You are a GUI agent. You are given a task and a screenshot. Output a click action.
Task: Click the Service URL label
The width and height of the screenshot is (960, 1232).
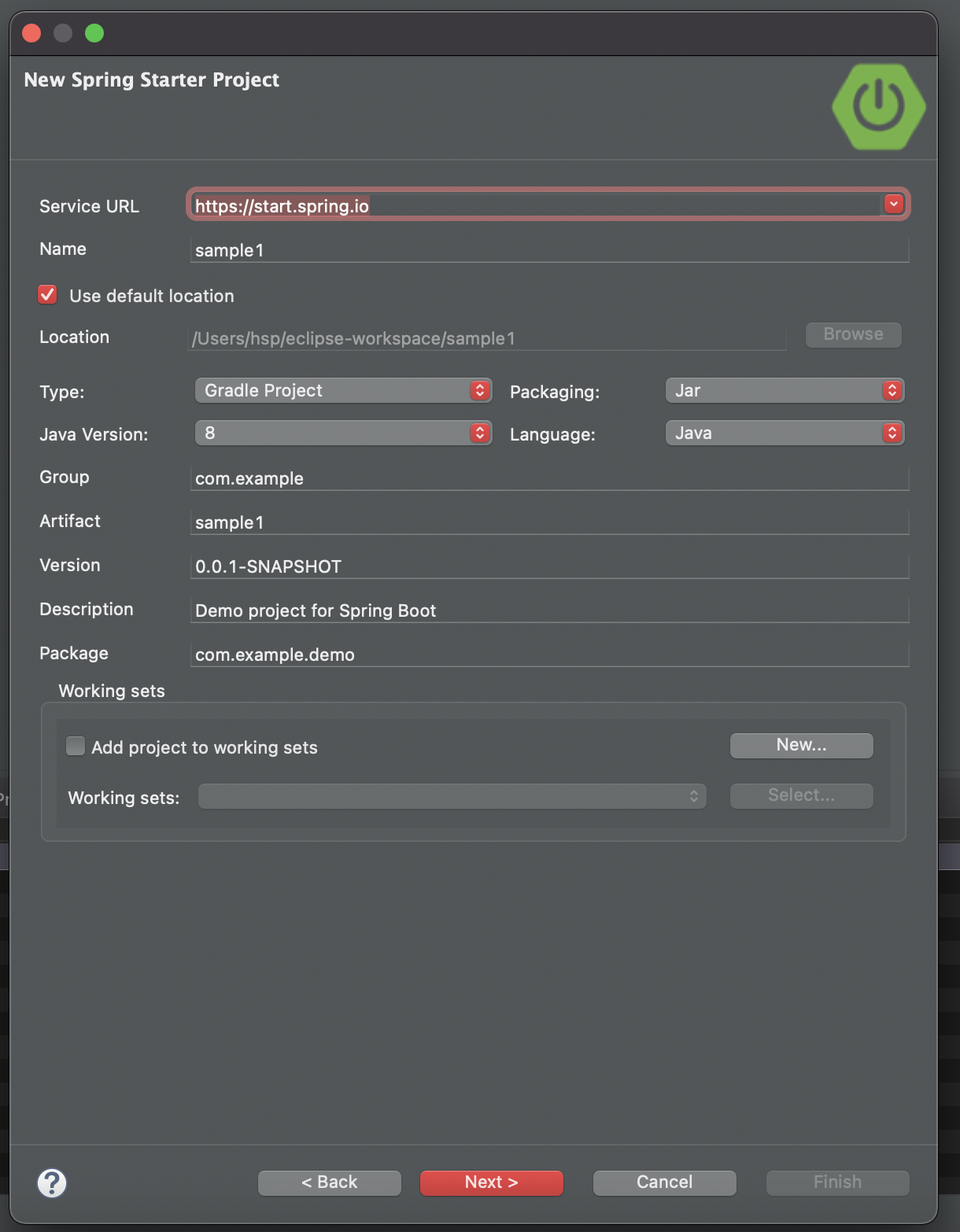pos(89,206)
